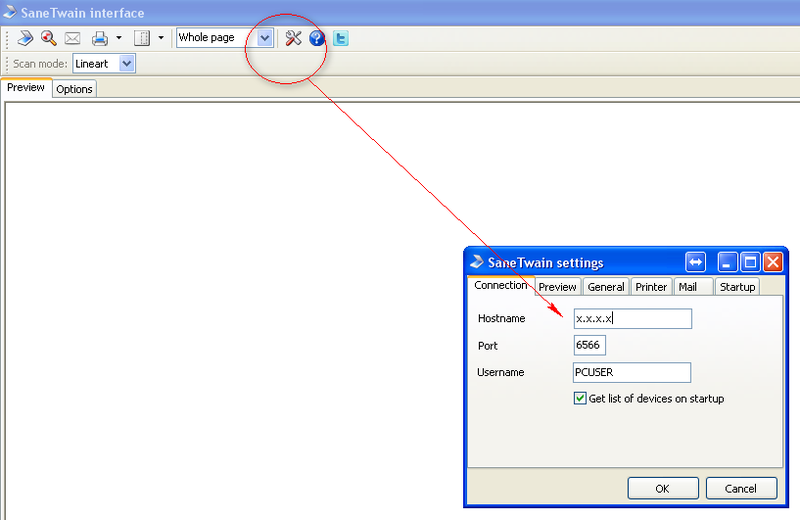Image resolution: width=800 pixels, height=520 pixels.
Task: Toggle 'Get list of devices on startup'
Action: (x=580, y=398)
